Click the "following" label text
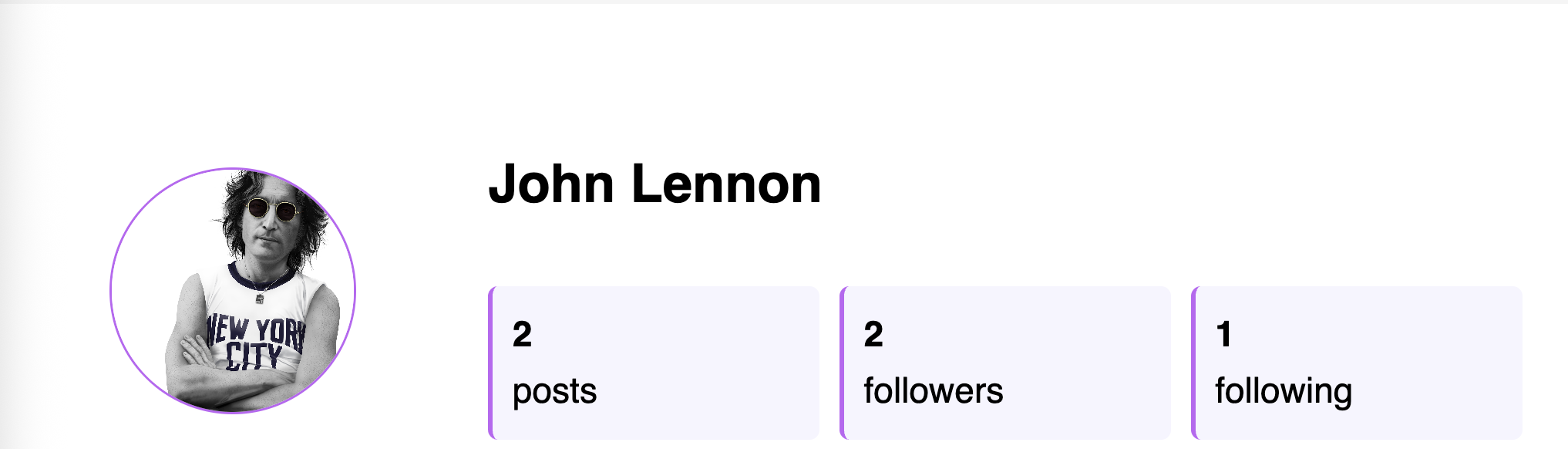The image size is (1568, 449). [1283, 391]
